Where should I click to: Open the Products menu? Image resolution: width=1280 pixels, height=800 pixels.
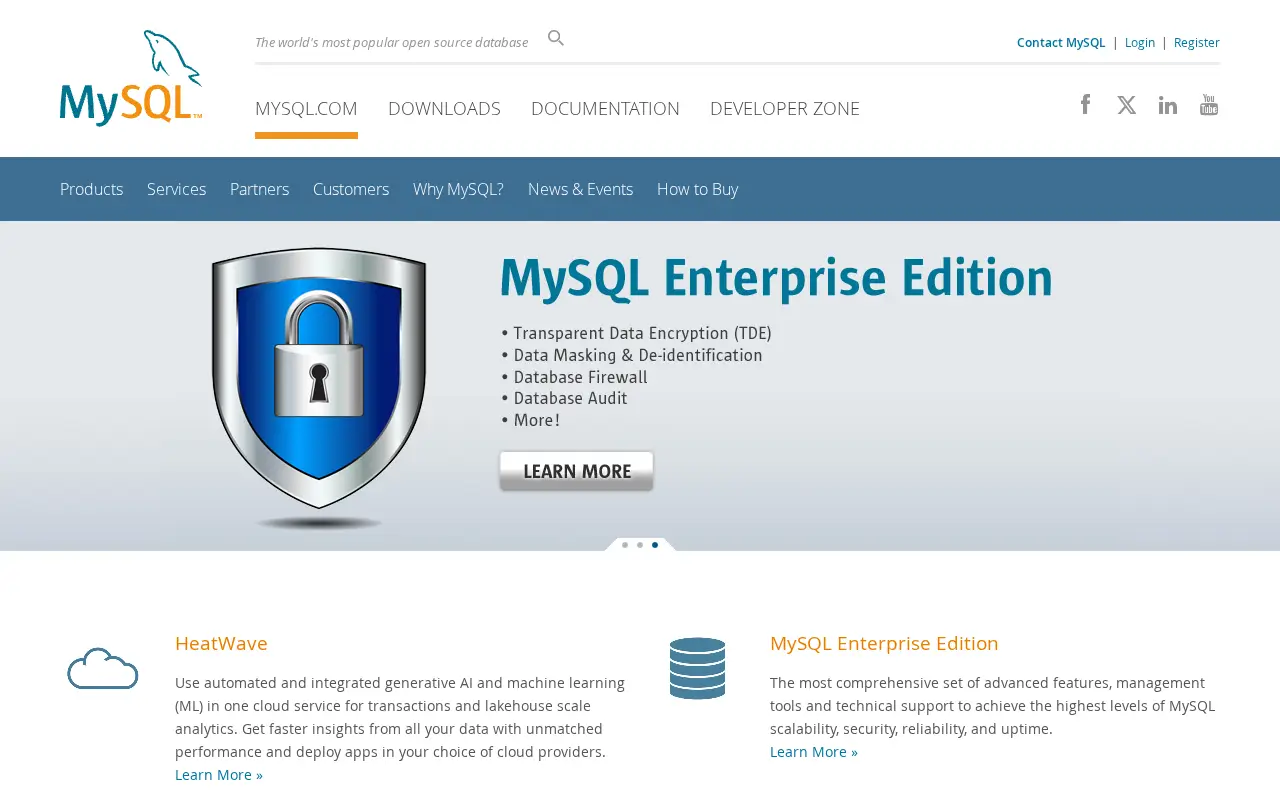click(91, 189)
